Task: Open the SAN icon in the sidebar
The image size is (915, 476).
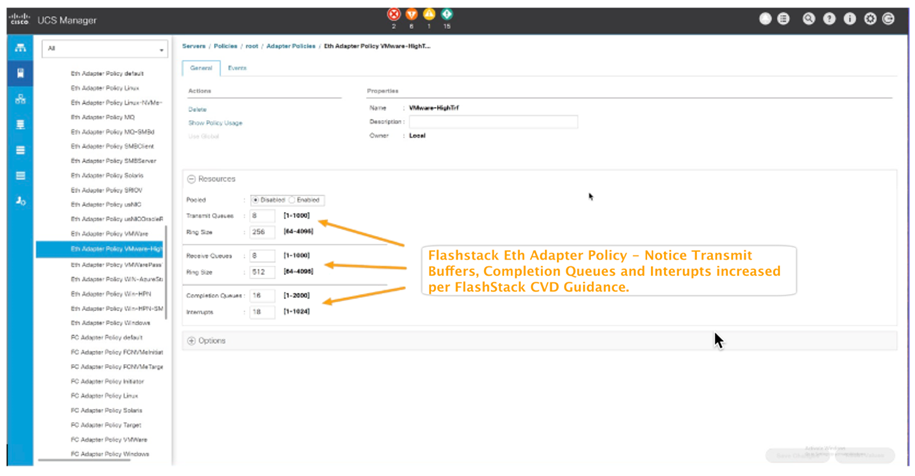Action: pyautogui.click(x=20, y=124)
